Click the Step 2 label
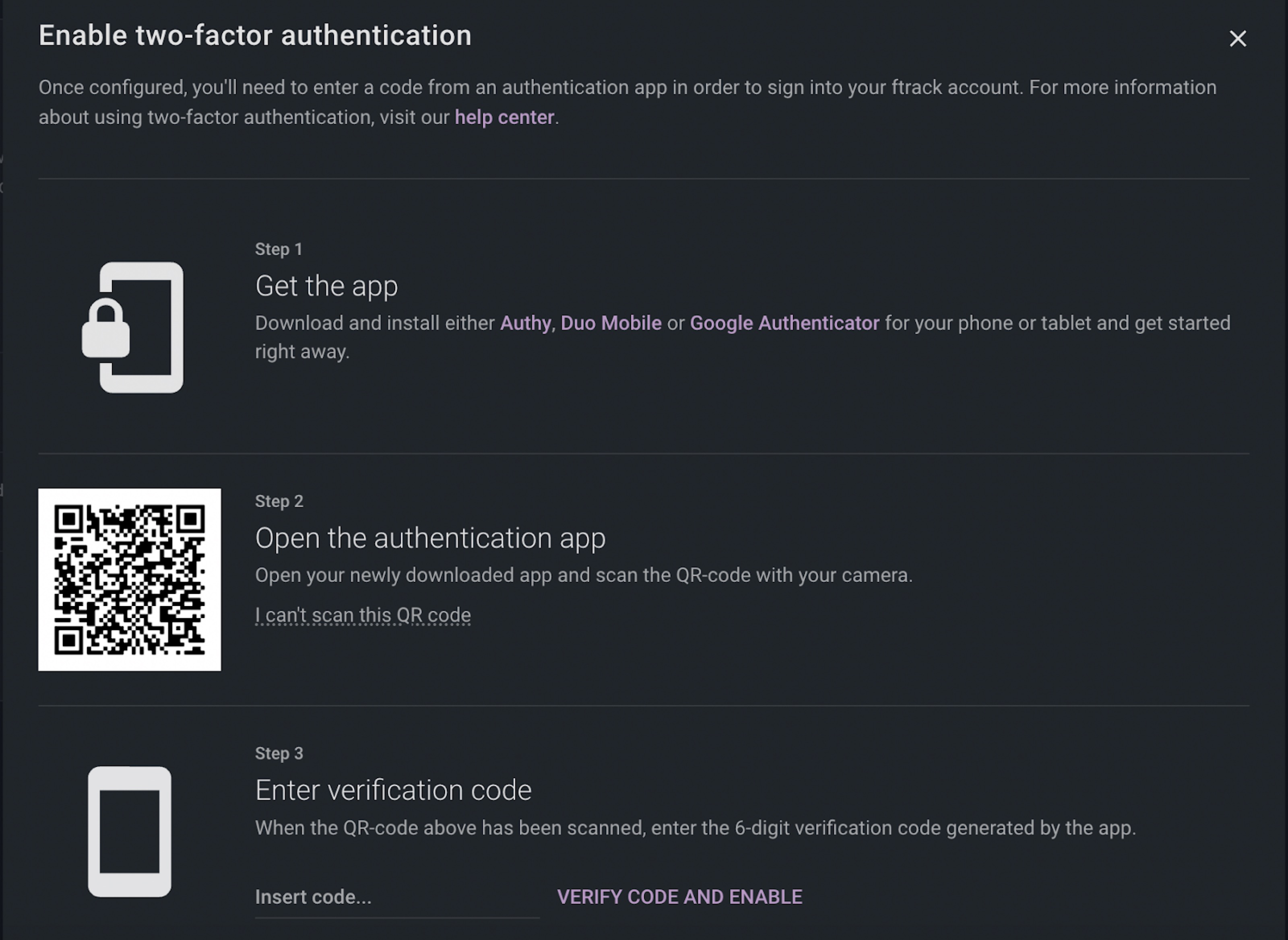Screen dimensions: 1288x940 279,501
